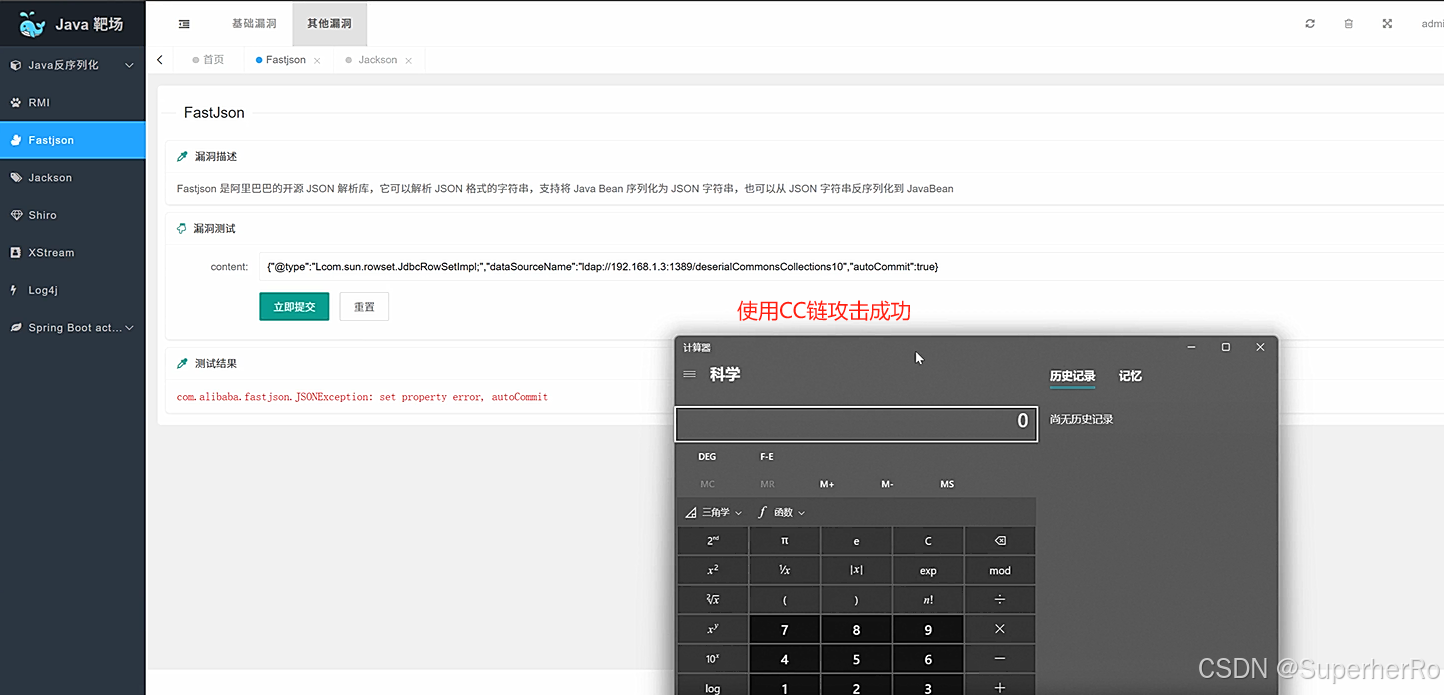The width and height of the screenshot is (1444, 695).
Task: Click the calculator exp key
Action: pyautogui.click(x=928, y=570)
